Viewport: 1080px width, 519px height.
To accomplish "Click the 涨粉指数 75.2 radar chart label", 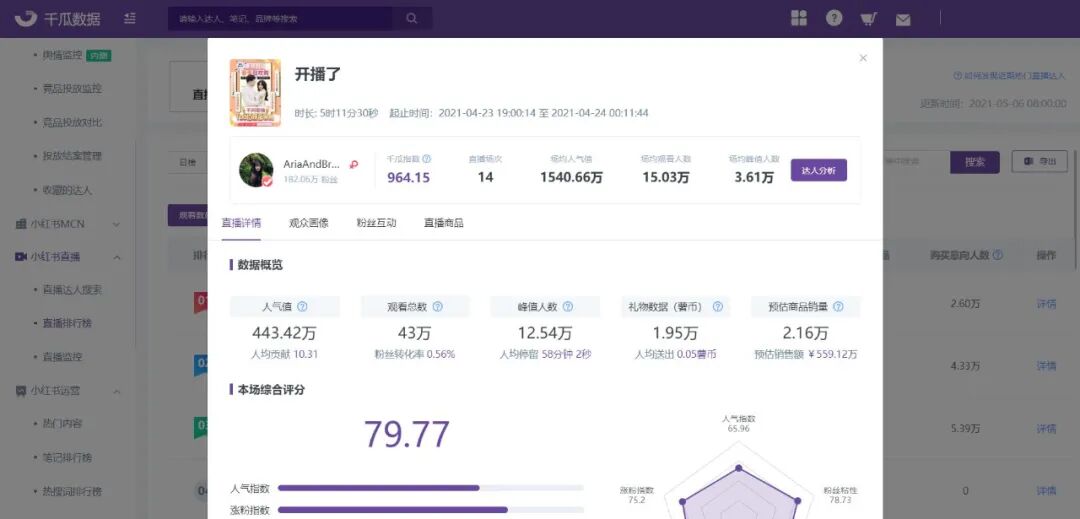I will [x=636, y=495].
